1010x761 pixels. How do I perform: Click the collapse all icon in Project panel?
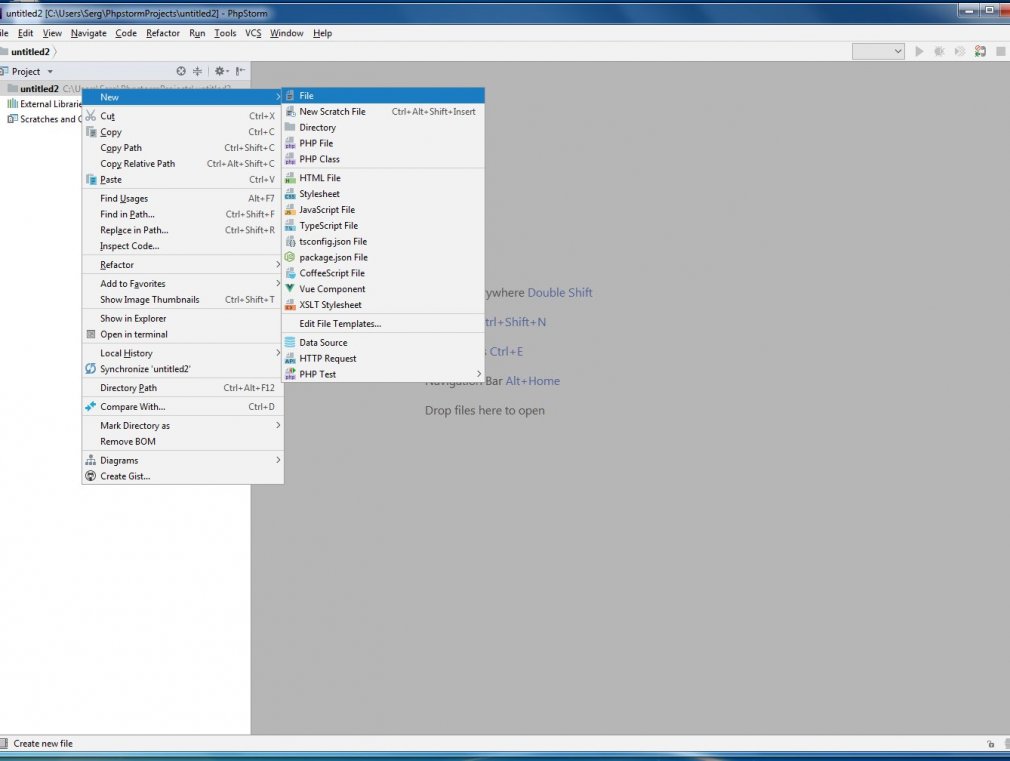pos(198,71)
